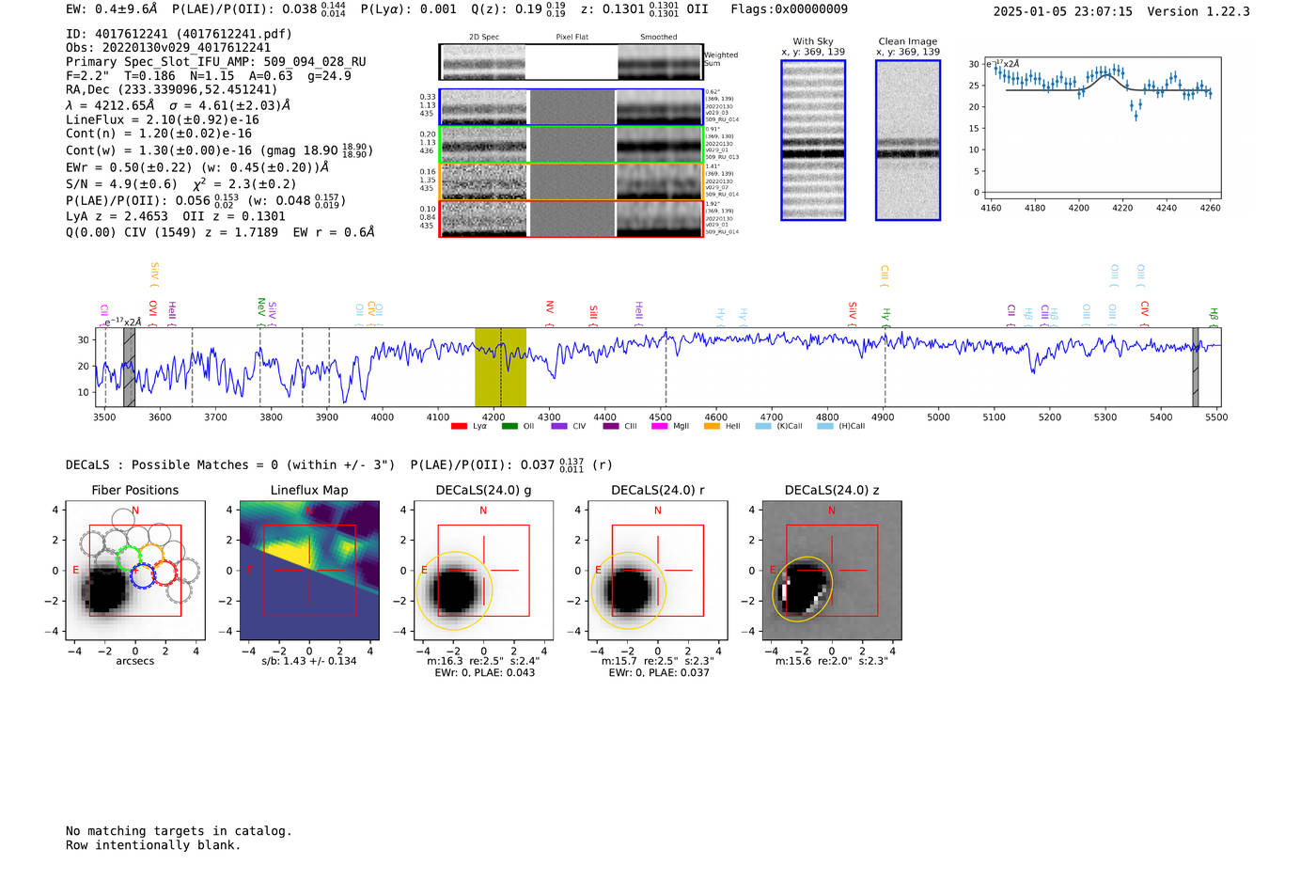Click the blue dashed fiber circle
The width and height of the screenshot is (1316, 896).
coord(142,576)
